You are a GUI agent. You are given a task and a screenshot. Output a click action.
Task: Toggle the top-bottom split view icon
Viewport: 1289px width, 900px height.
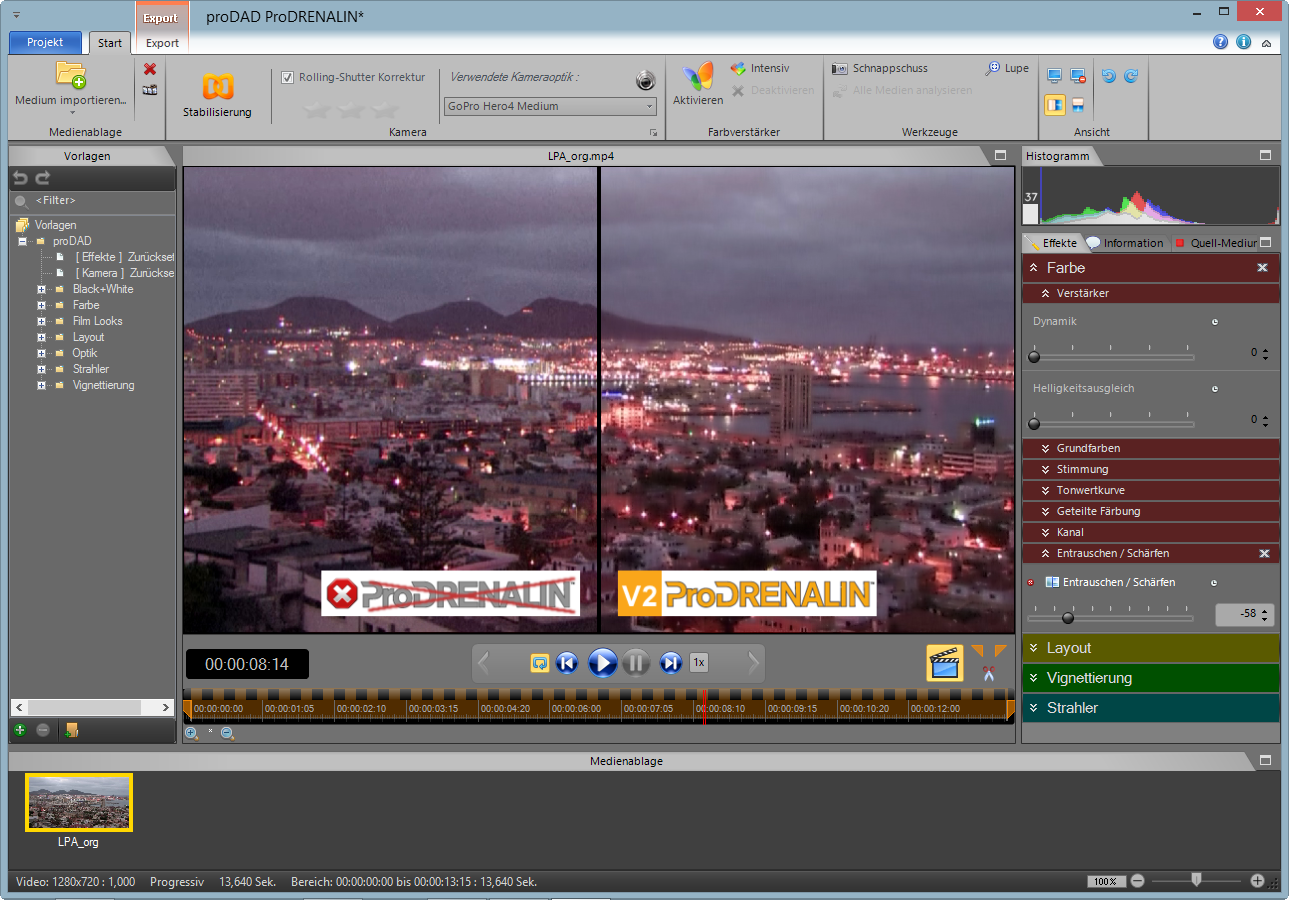coord(1078,104)
